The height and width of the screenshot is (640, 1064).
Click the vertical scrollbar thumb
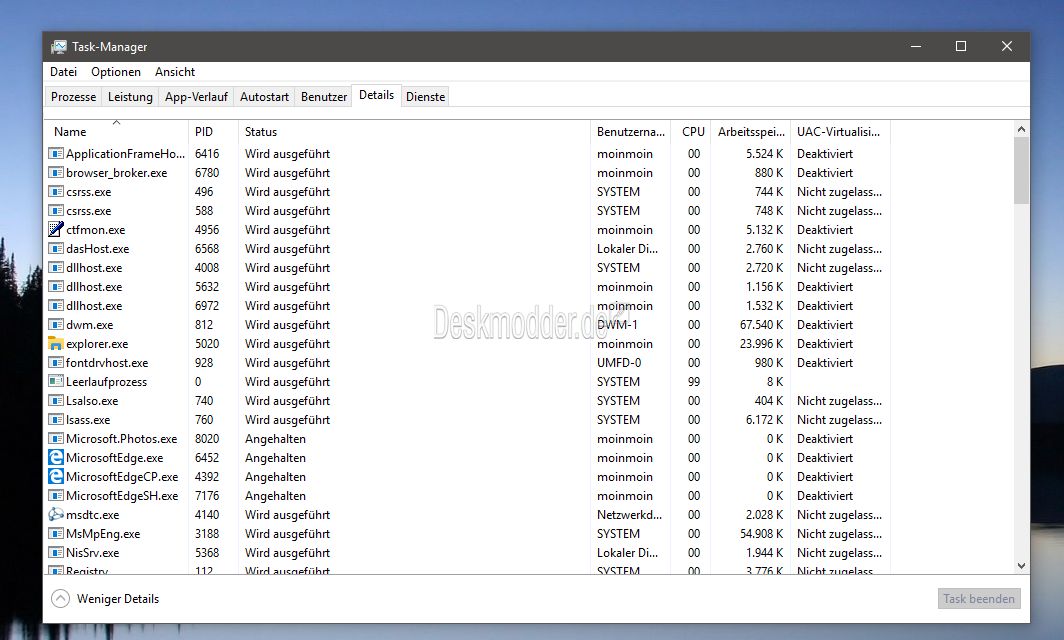coord(1021,170)
